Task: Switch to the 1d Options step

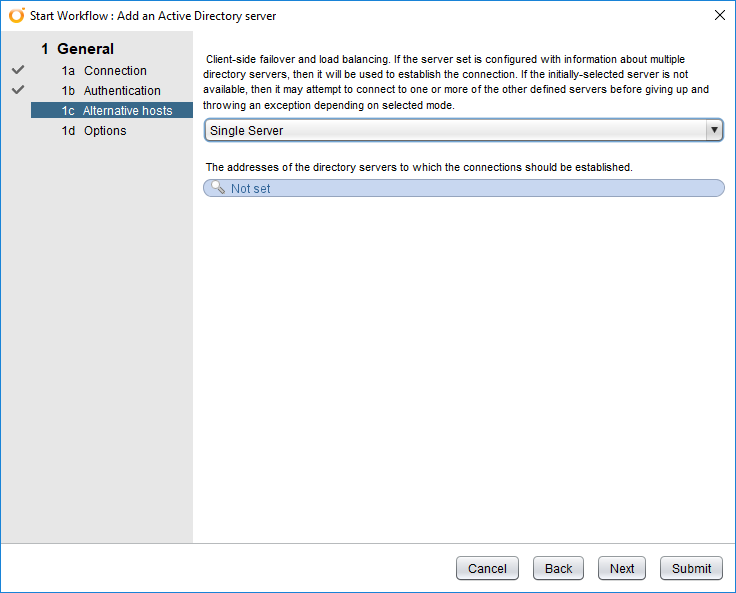Action: tap(94, 131)
